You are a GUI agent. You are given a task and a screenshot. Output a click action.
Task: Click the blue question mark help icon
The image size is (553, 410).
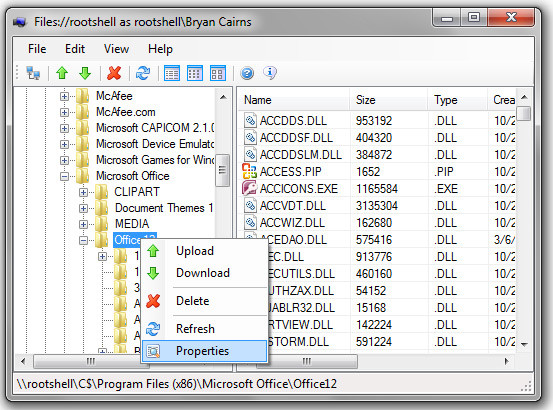(x=247, y=73)
